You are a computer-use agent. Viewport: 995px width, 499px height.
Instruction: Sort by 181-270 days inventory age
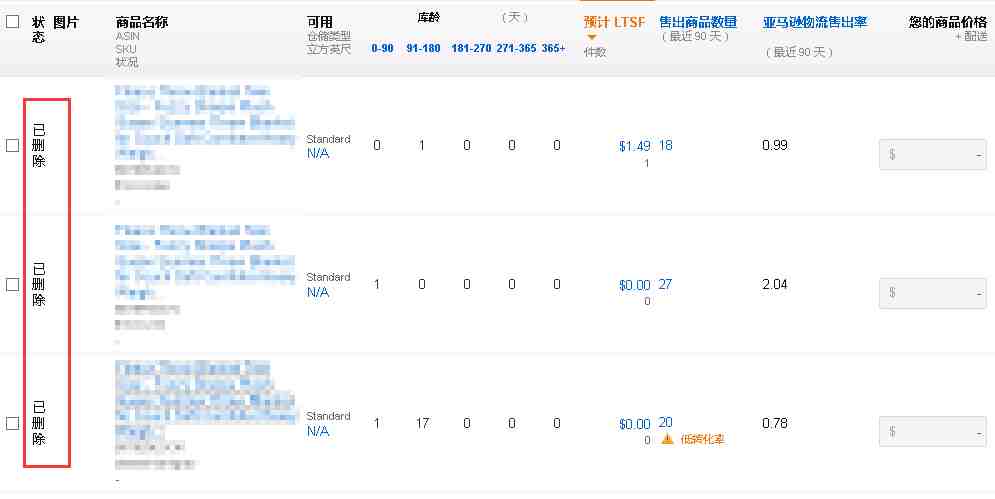coord(471,48)
